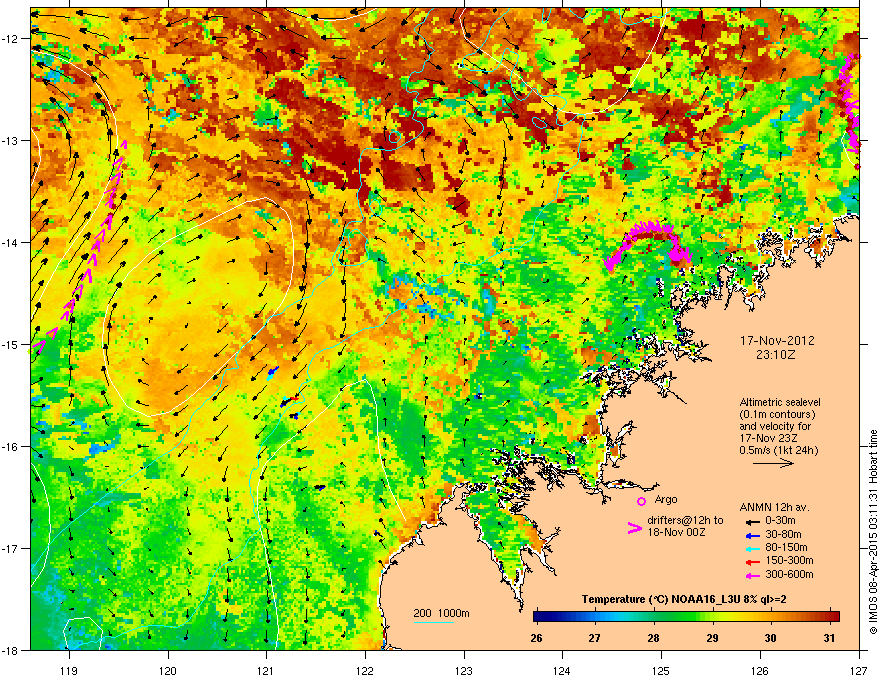This screenshot has height=680, width=880.
Task: Click the magenta drifter cluster near 127E
Action: coord(850,104)
